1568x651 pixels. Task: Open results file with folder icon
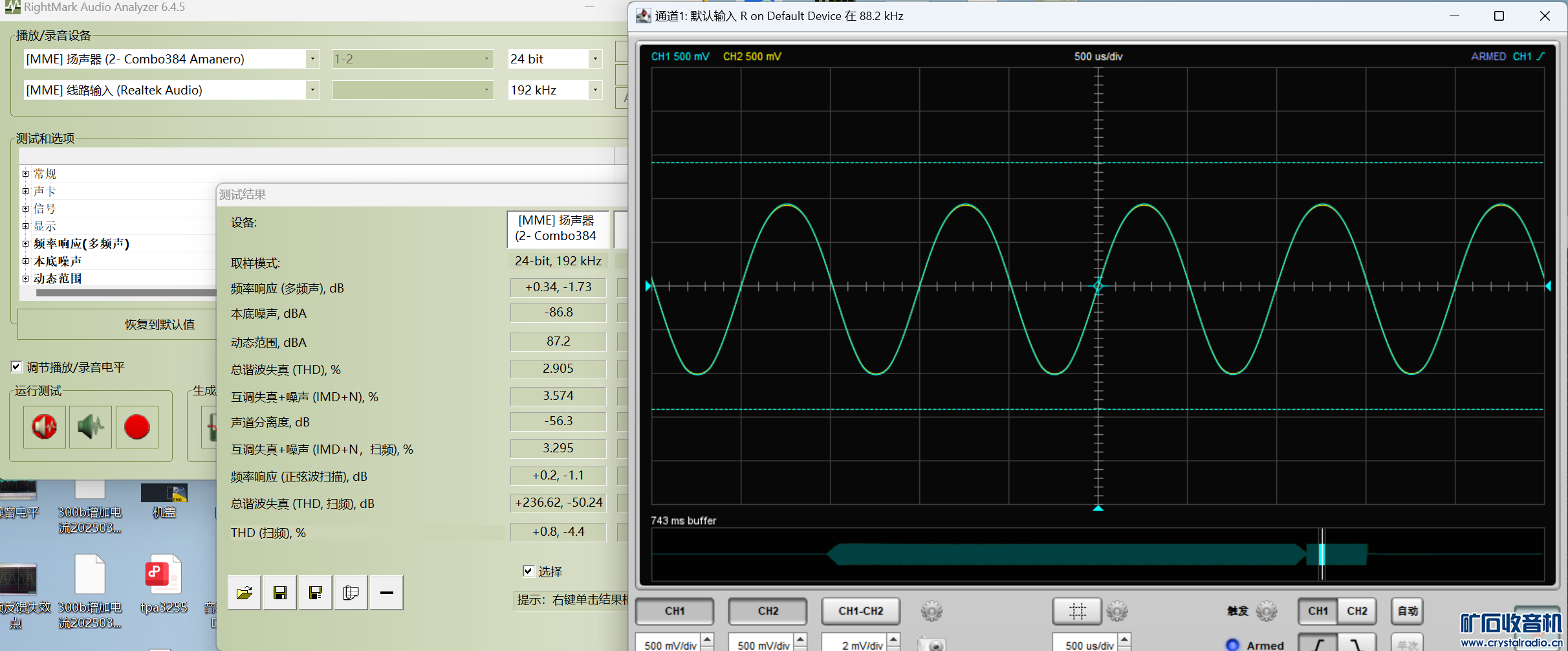tap(245, 593)
